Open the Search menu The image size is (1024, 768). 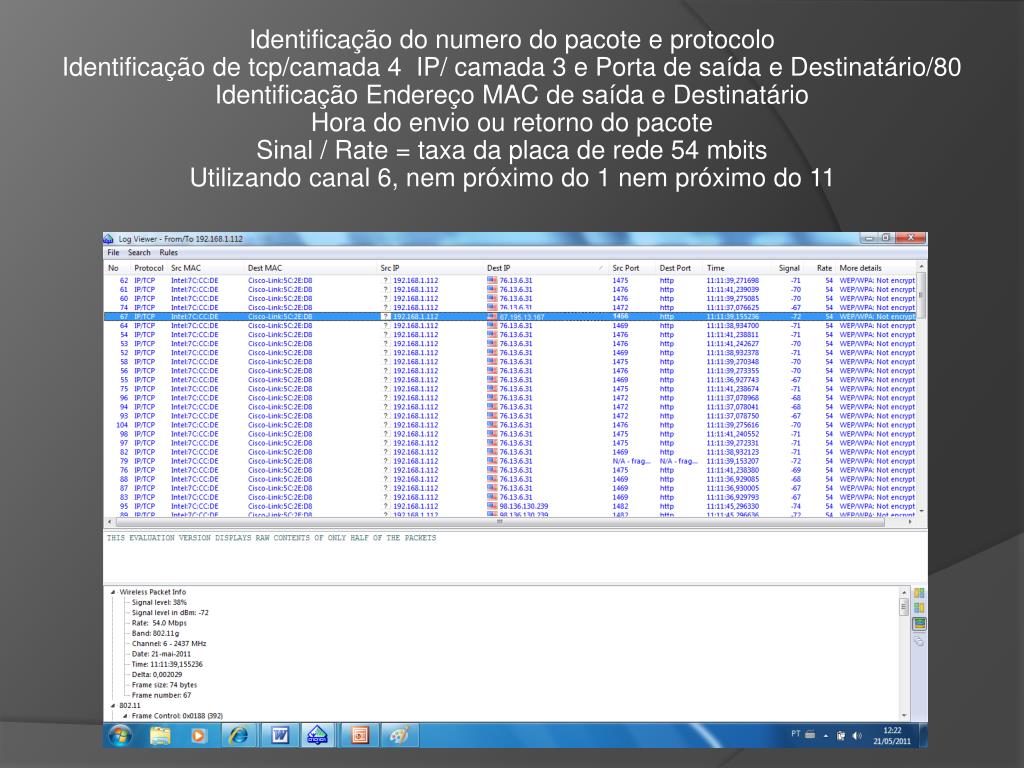[x=139, y=253]
